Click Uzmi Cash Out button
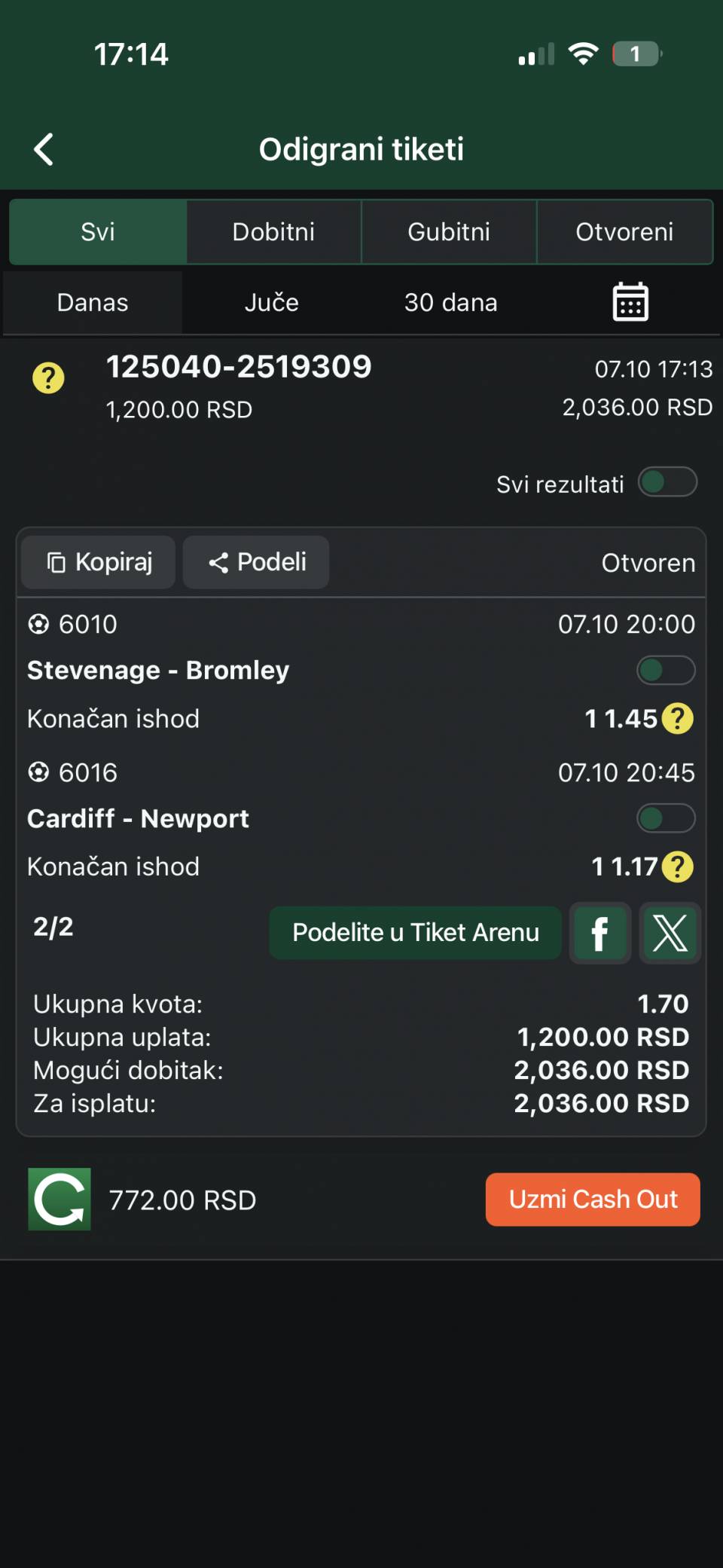 (x=593, y=1199)
